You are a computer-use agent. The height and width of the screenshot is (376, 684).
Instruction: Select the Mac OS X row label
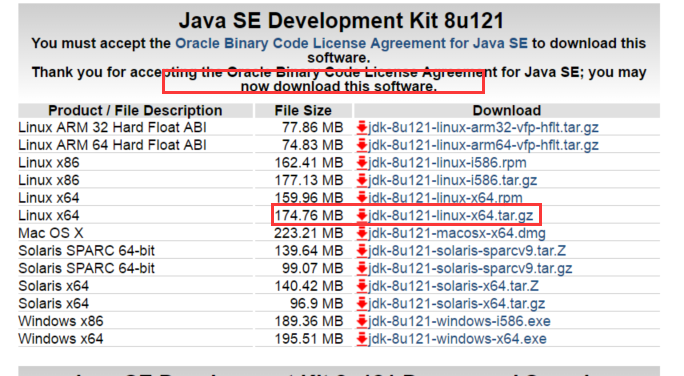pos(51,233)
